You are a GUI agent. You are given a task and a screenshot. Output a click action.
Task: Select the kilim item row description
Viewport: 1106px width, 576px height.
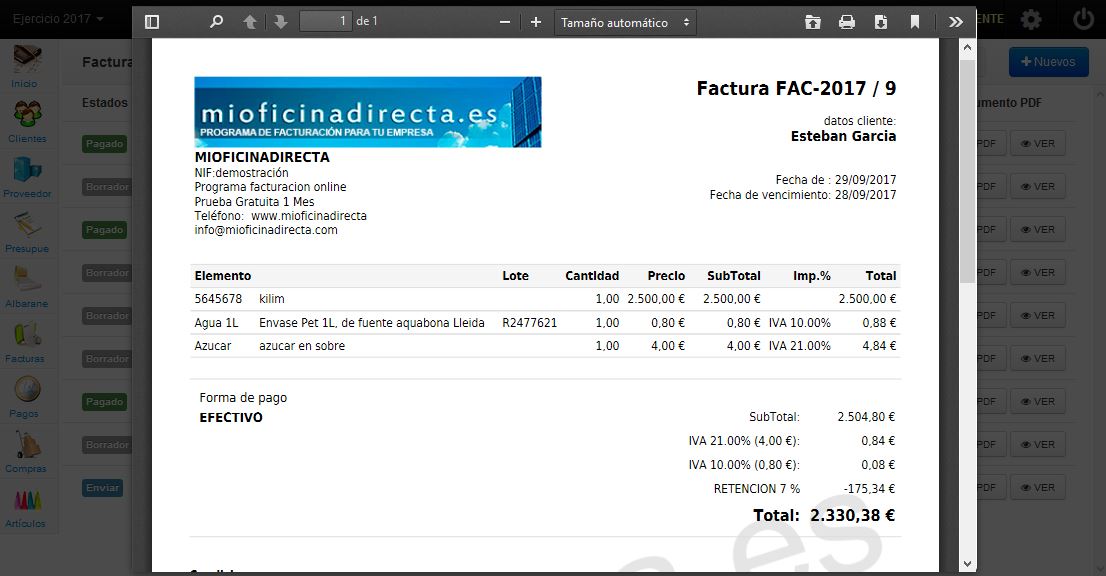[272, 299]
